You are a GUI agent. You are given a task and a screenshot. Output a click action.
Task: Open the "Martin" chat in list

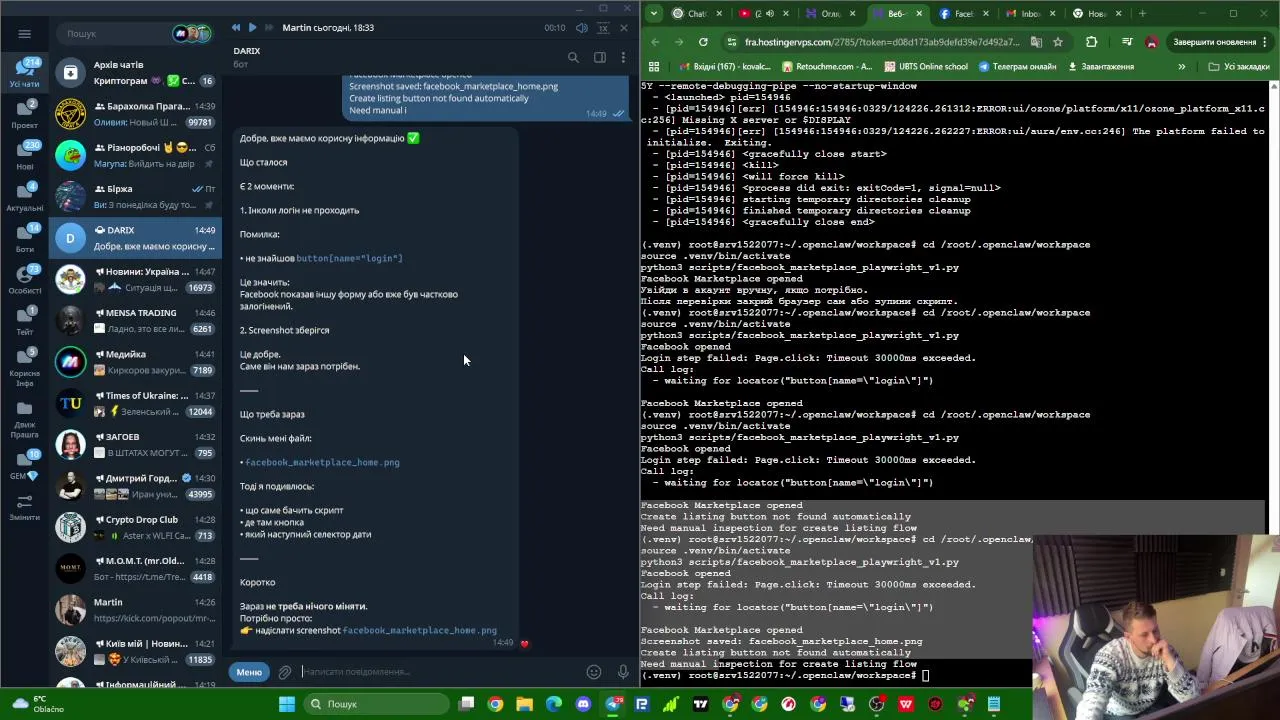click(136, 609)
